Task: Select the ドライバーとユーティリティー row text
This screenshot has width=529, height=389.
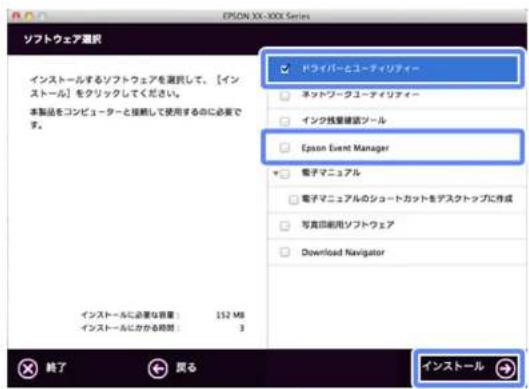Action: point(360,68)
